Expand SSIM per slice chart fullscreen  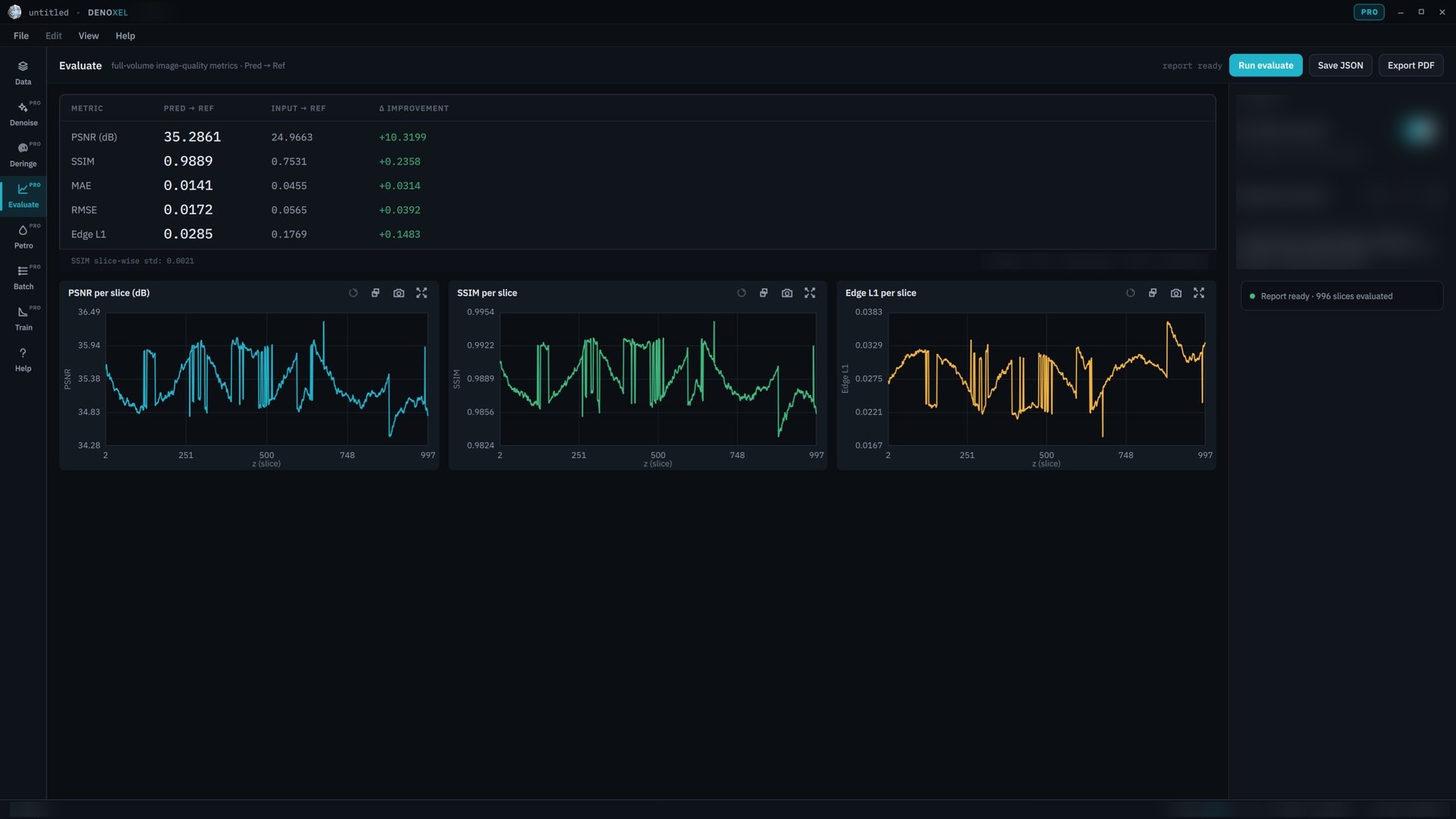[x=810, y=293]
